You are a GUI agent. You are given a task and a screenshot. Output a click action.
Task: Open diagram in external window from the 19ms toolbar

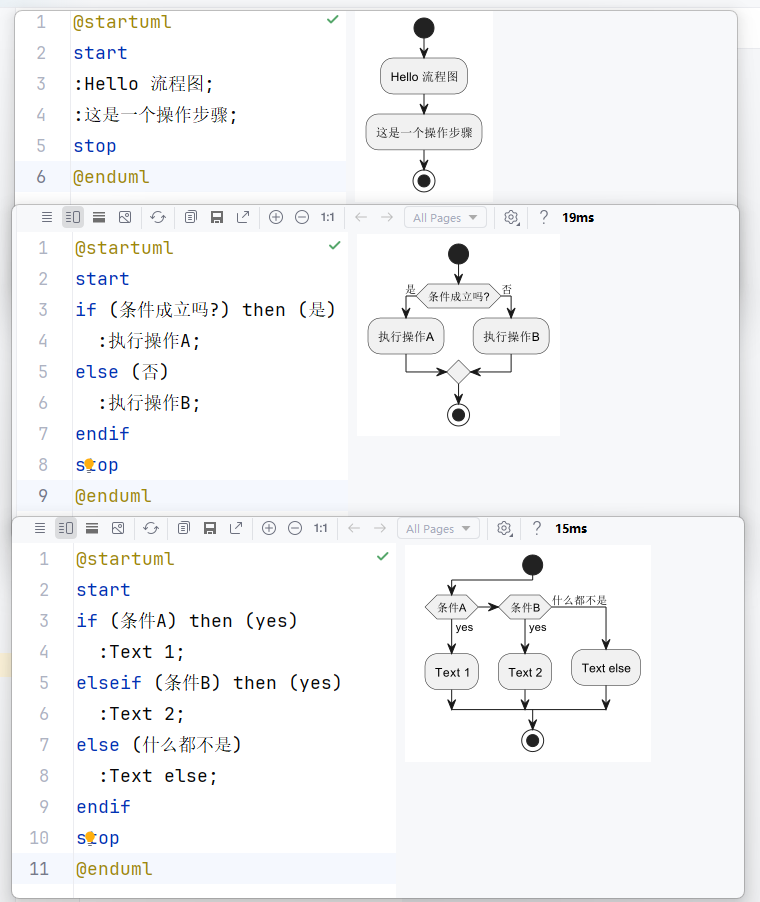click(243, 217)
